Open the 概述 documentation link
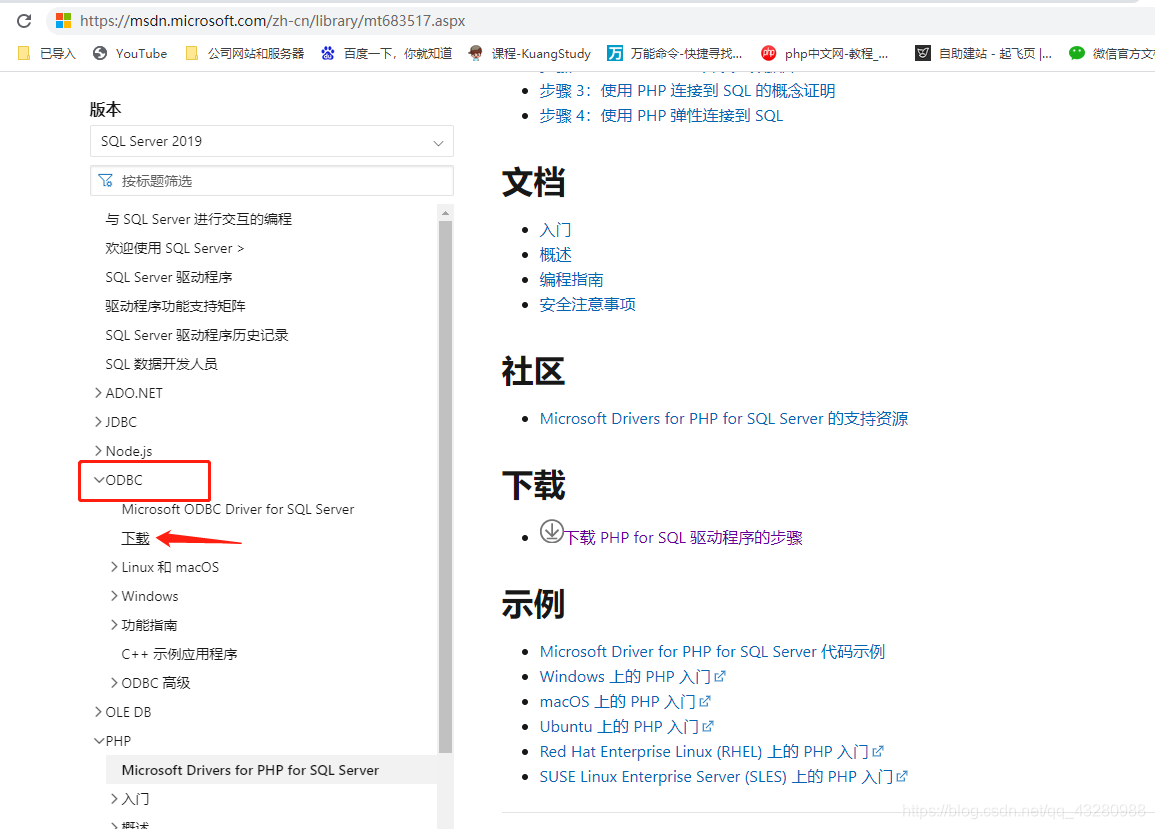Screen dimensions: 1155x829 click(555, 255)
